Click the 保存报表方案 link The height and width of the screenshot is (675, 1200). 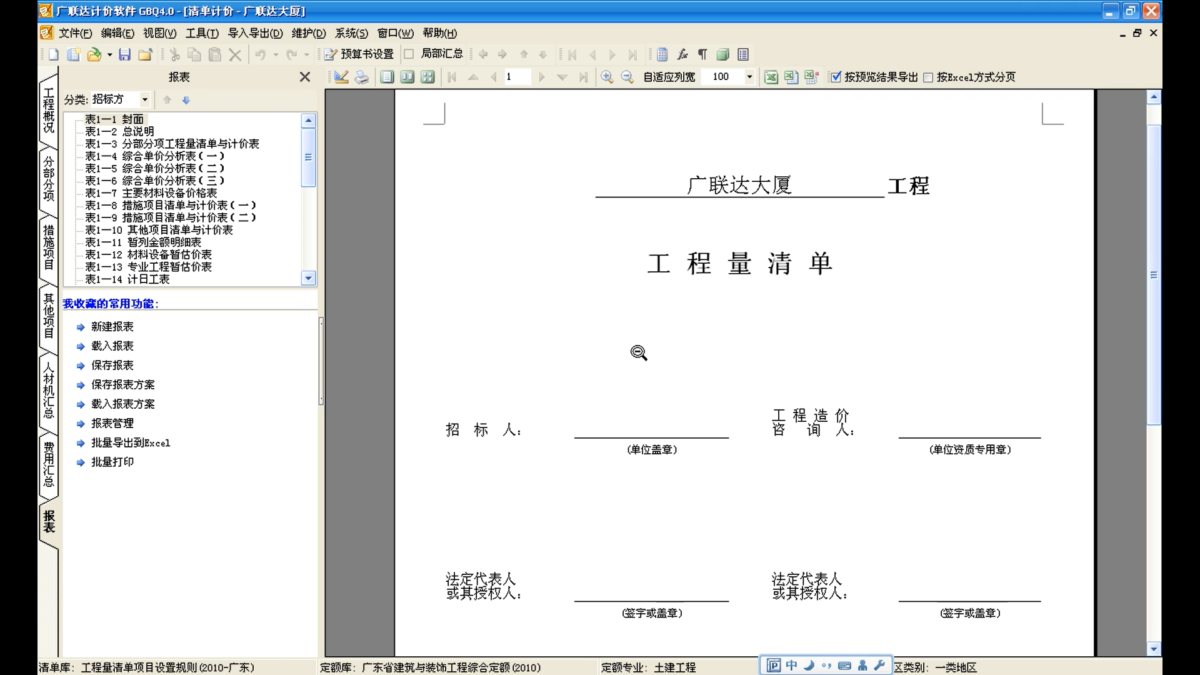(123, 385)
